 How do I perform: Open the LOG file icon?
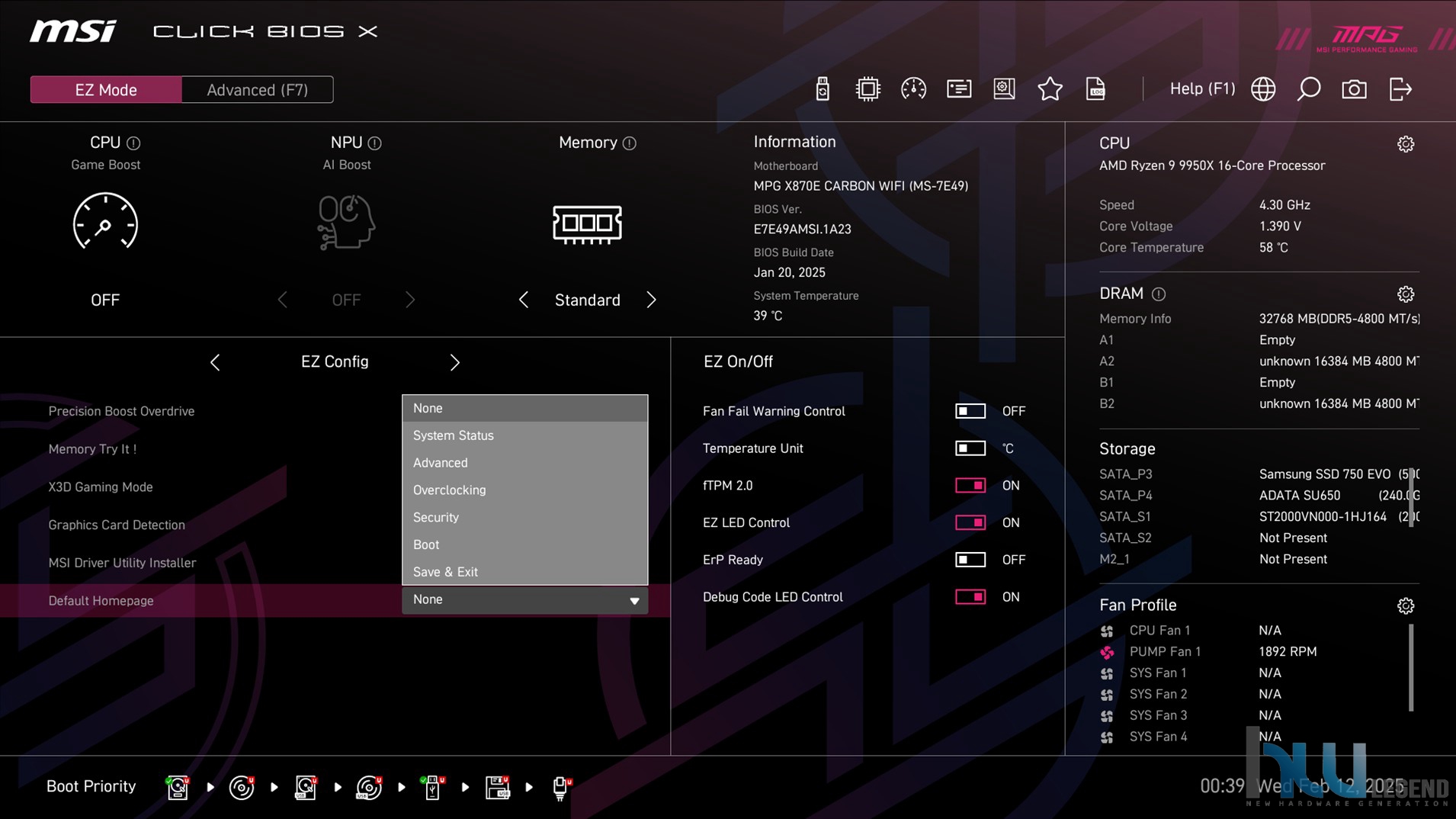pos(1095,89)
